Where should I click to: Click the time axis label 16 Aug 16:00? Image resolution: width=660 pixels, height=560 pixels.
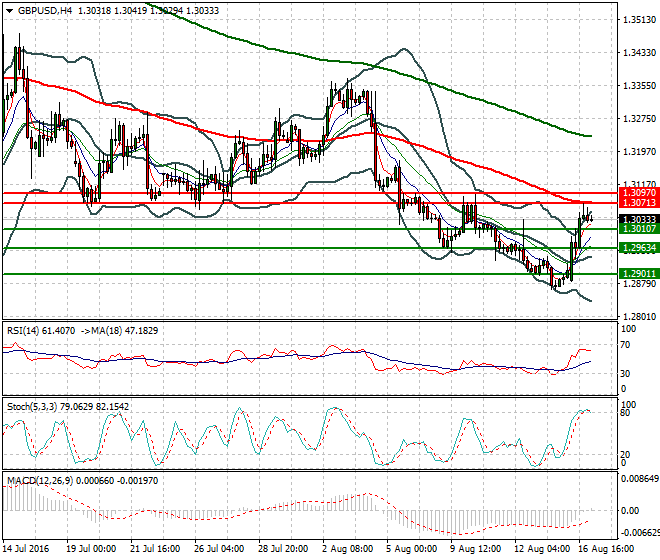tap(606, 549)
